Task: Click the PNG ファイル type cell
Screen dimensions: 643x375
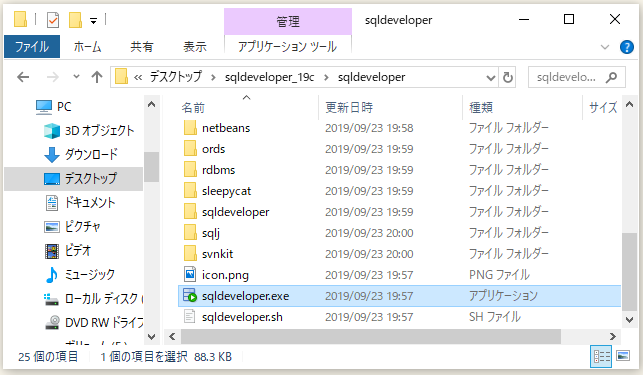Action: [x=499, y=274]
